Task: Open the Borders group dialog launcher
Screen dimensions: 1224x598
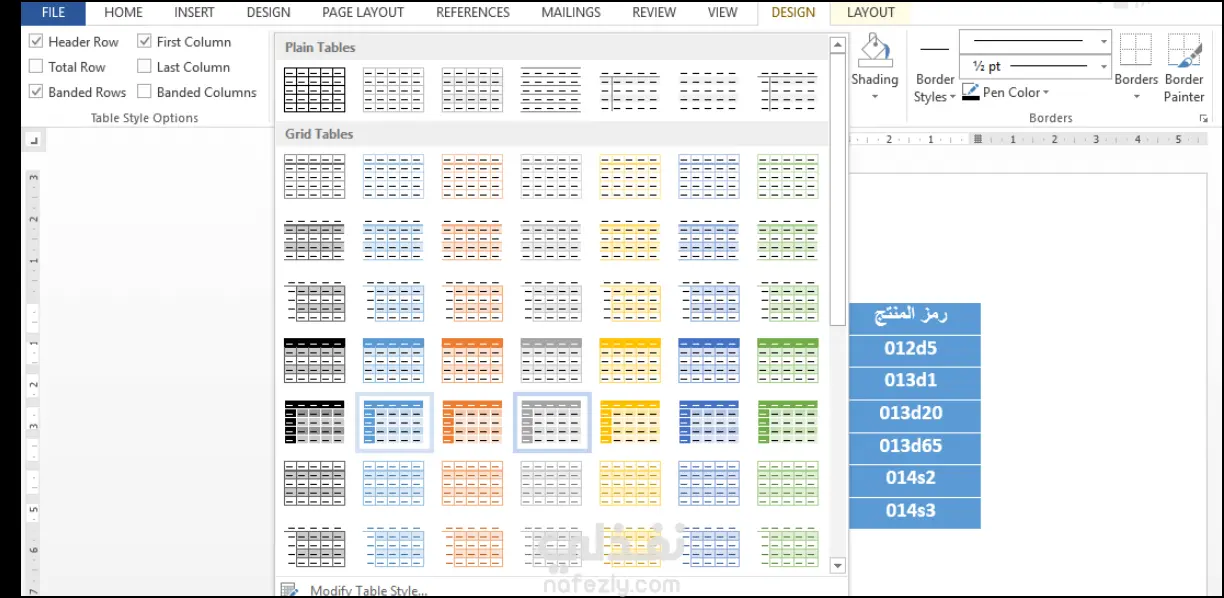Action: click(x=1202, y=118)
